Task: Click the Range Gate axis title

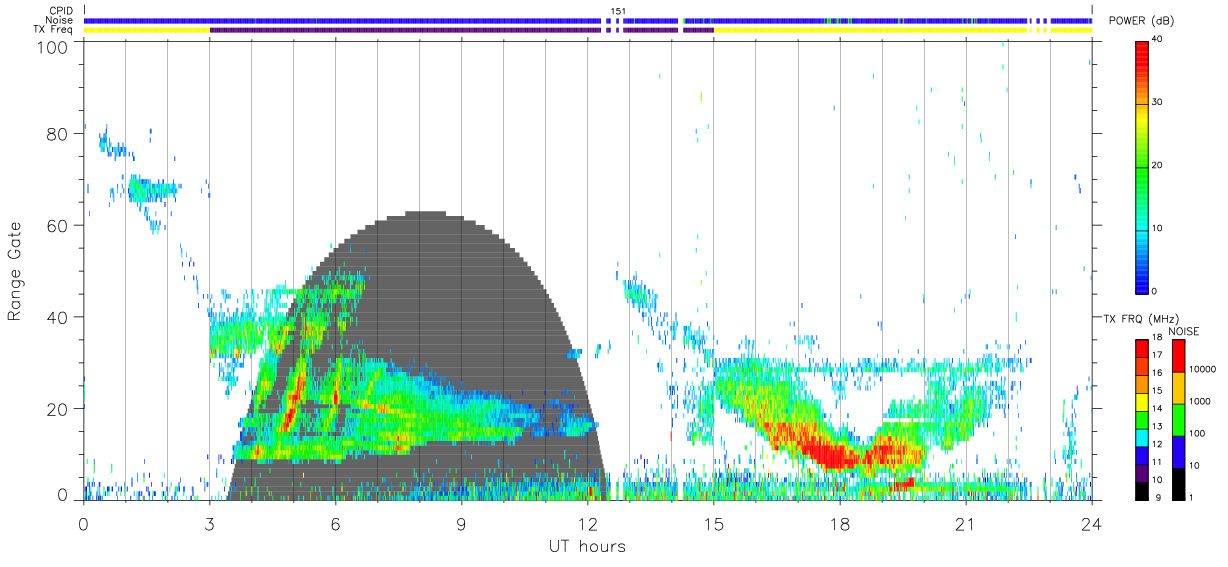Action: (x=15, y=272)
